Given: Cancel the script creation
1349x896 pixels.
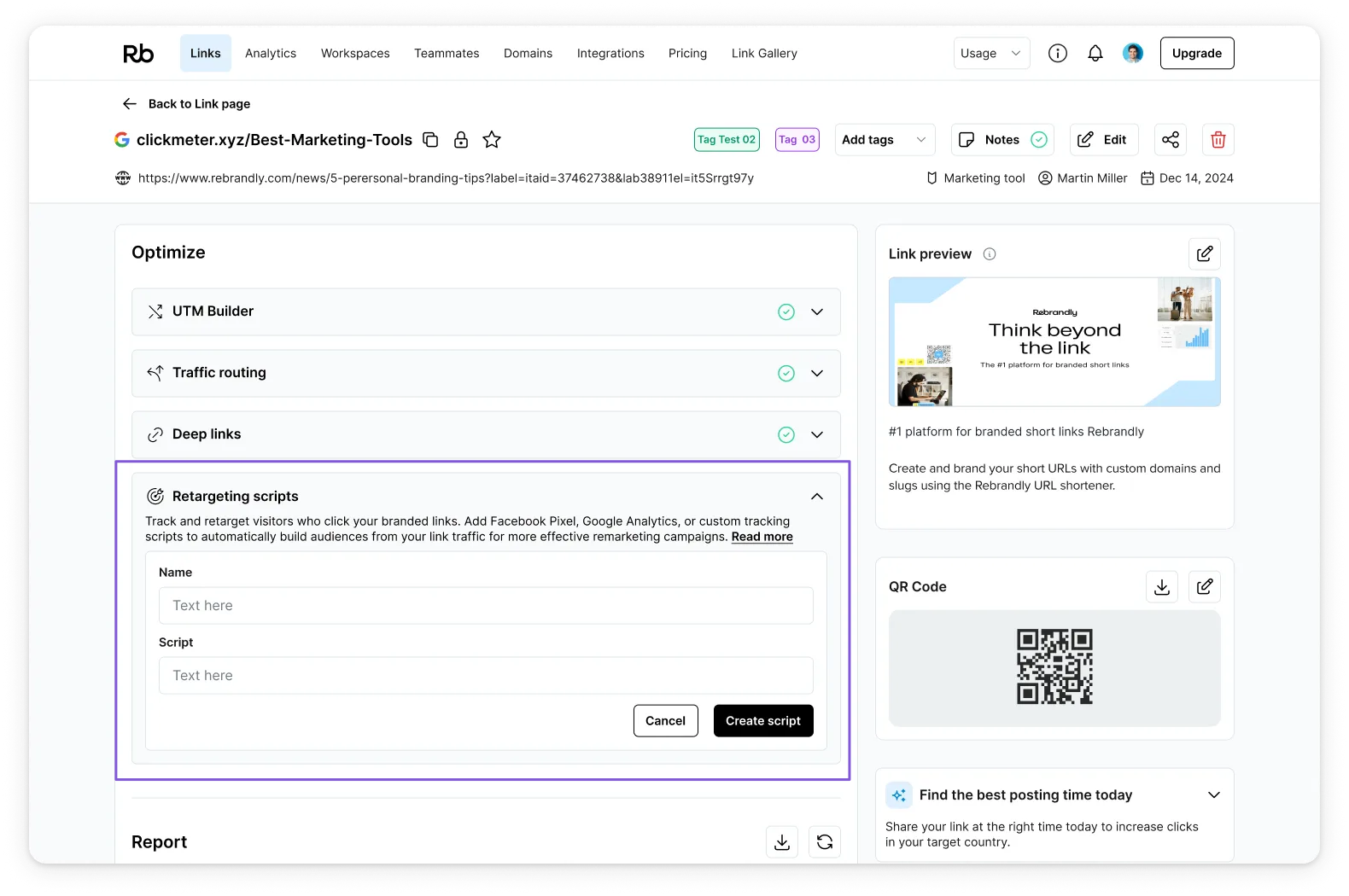Looking at the screenshot, I should pos(665,721).
